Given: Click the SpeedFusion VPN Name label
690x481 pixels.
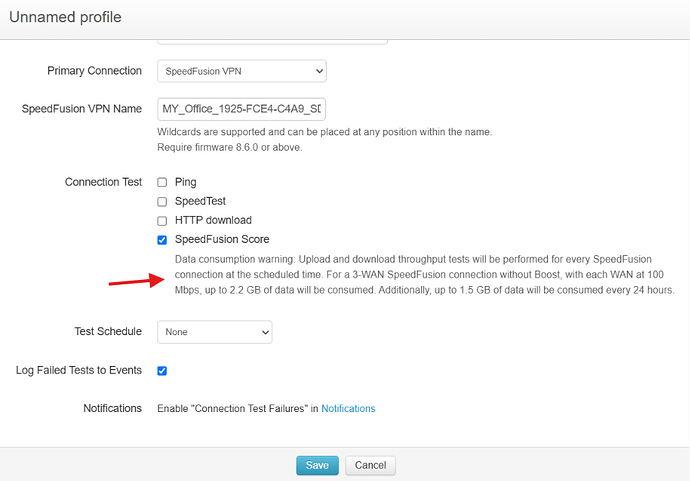Looking at the screenshot, I should (x=82, y=109).
